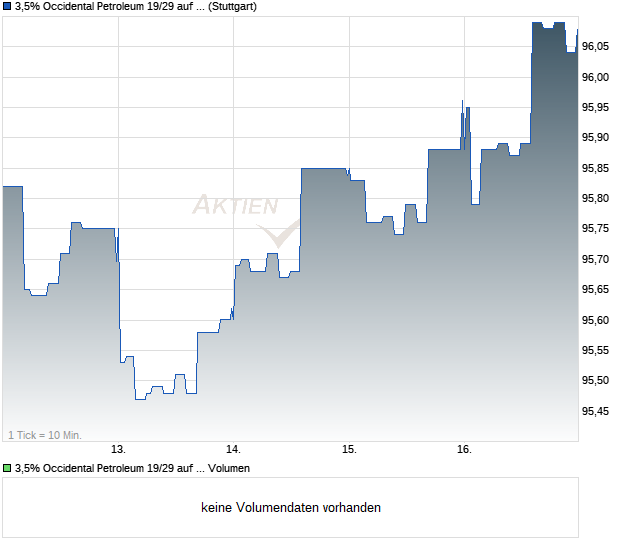Click the 95,90 price axis label
The image size is (620, 546).
click(595, 138)
